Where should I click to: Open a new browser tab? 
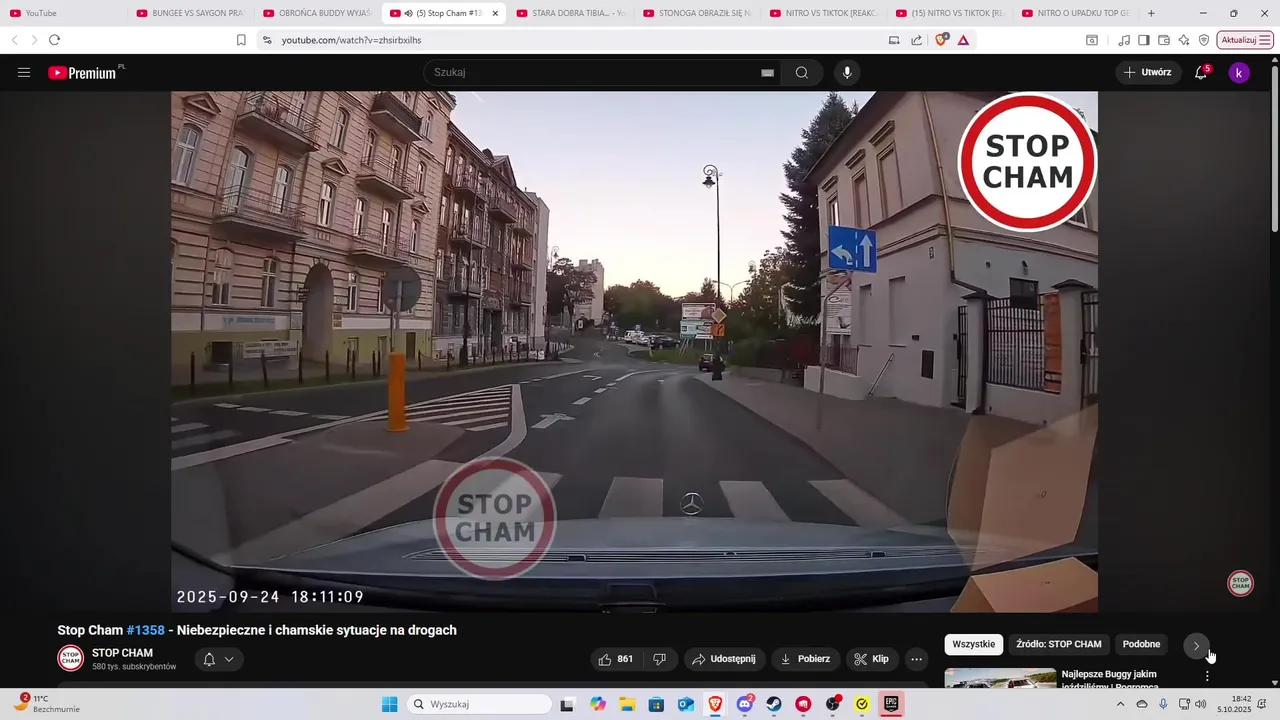coord(1151,13)
